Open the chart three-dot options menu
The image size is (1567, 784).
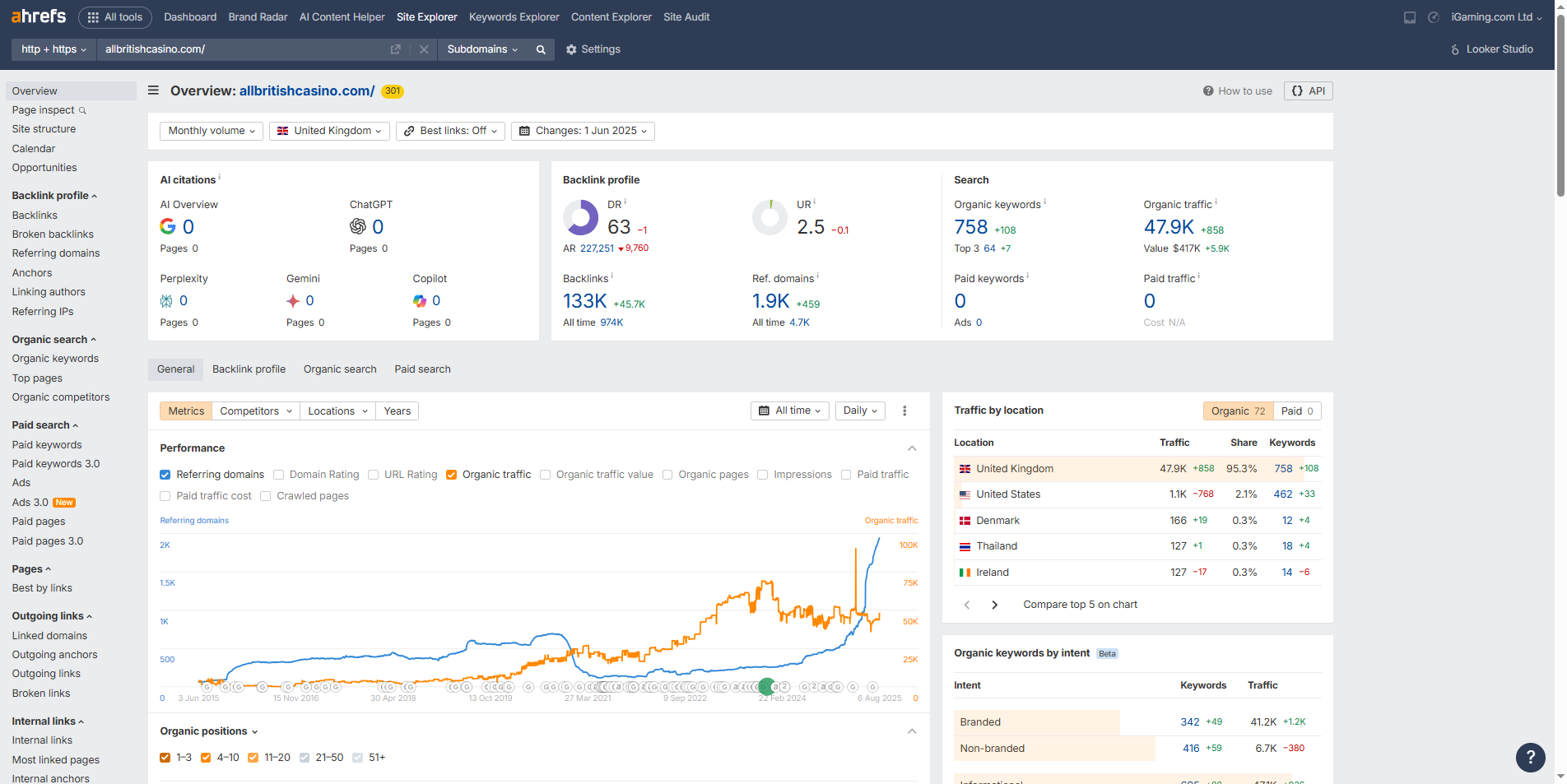(x=904, y=411)
